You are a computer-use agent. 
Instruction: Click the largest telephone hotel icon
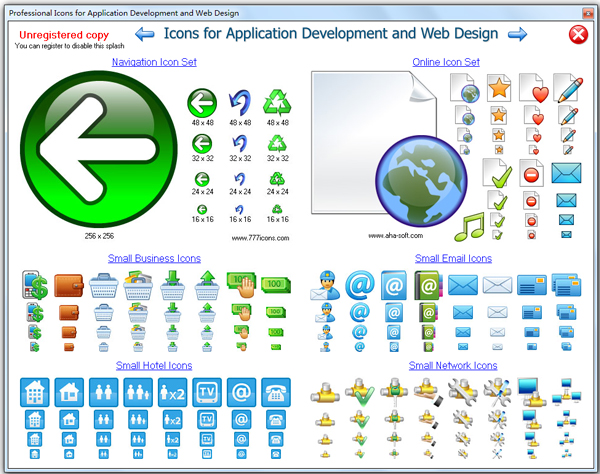pyautogui.click(x=276, y=393)
